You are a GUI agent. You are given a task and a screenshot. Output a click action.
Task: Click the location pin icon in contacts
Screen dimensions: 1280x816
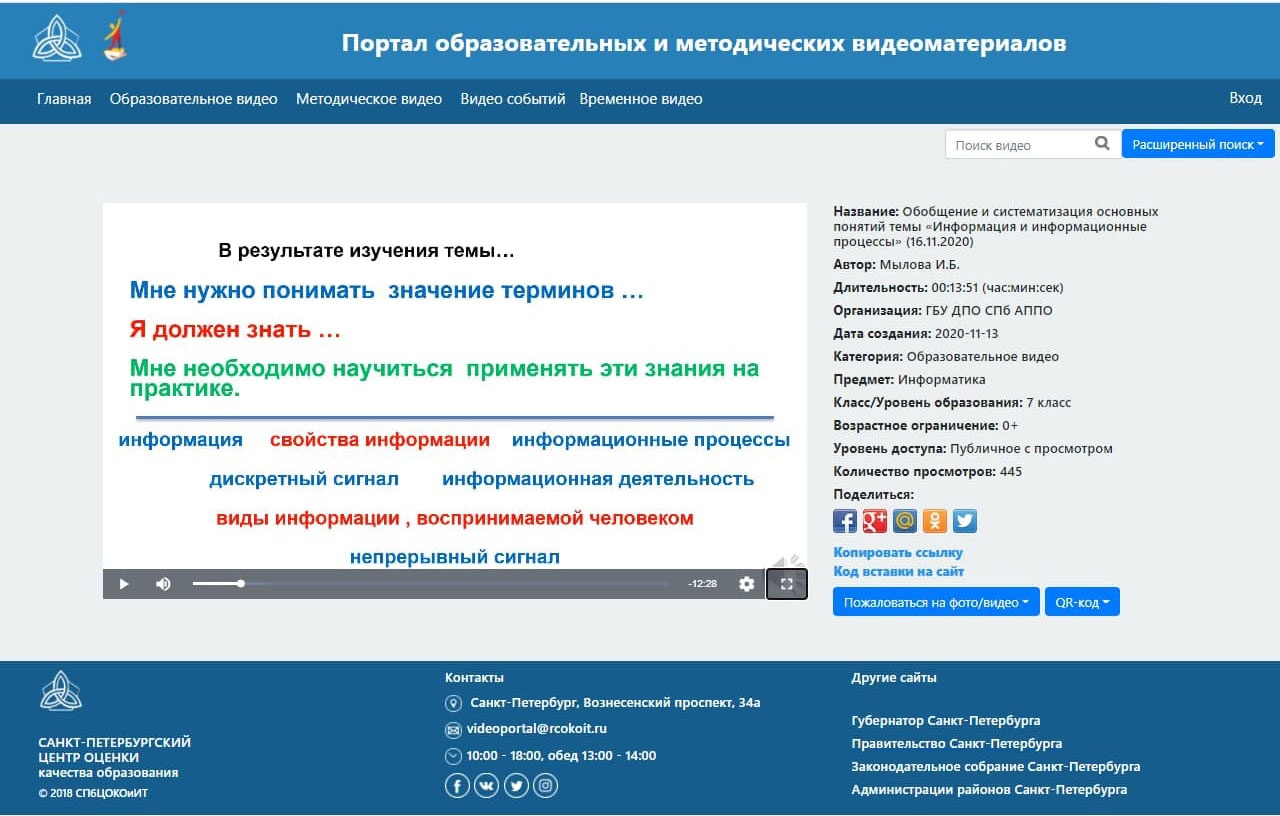[453, 703]
